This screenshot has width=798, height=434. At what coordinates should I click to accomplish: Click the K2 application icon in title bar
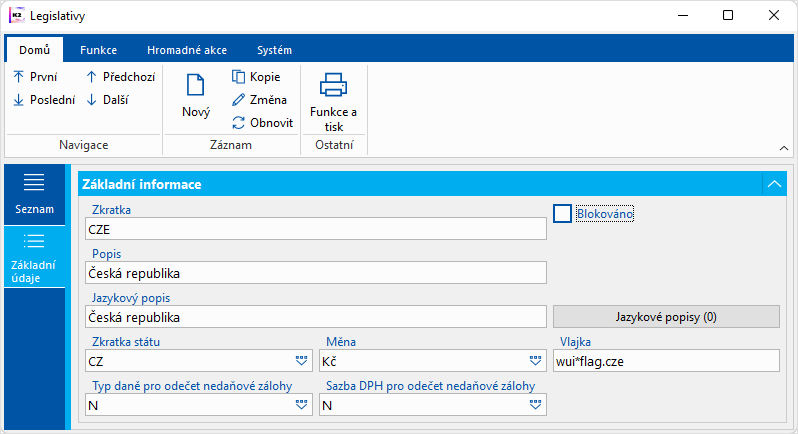(17, 15)
